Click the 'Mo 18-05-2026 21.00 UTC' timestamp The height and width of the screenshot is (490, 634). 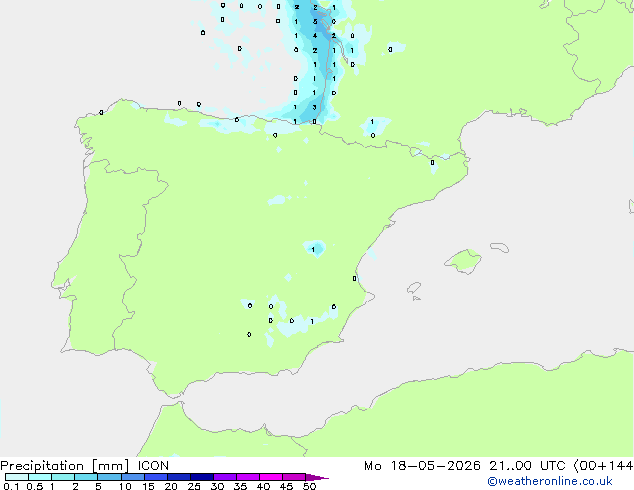(465, 466)
